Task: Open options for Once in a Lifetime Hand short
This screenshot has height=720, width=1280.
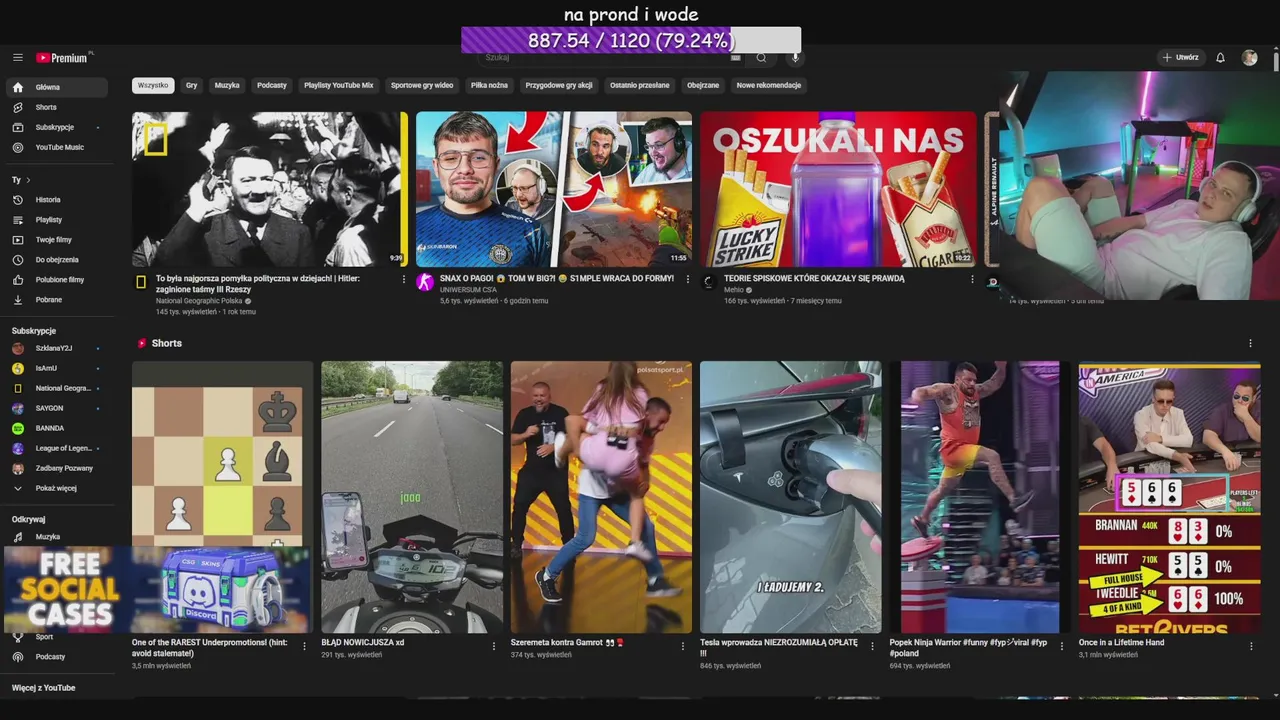Action: 1251,646
